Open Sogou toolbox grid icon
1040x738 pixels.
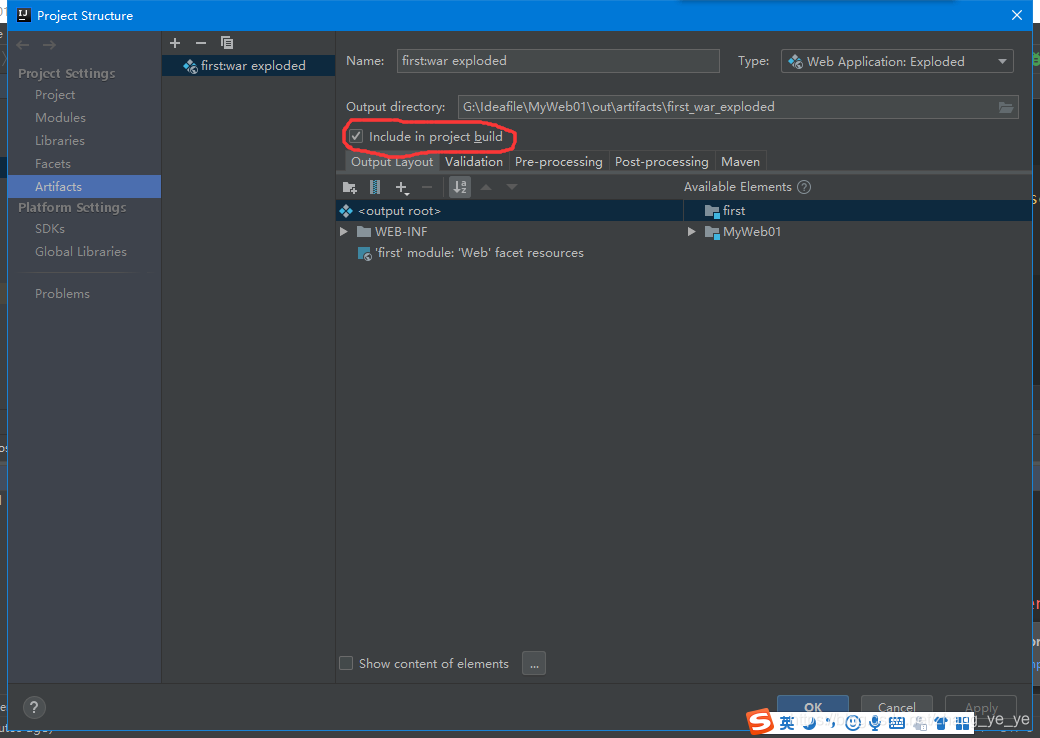pos(962,723)
